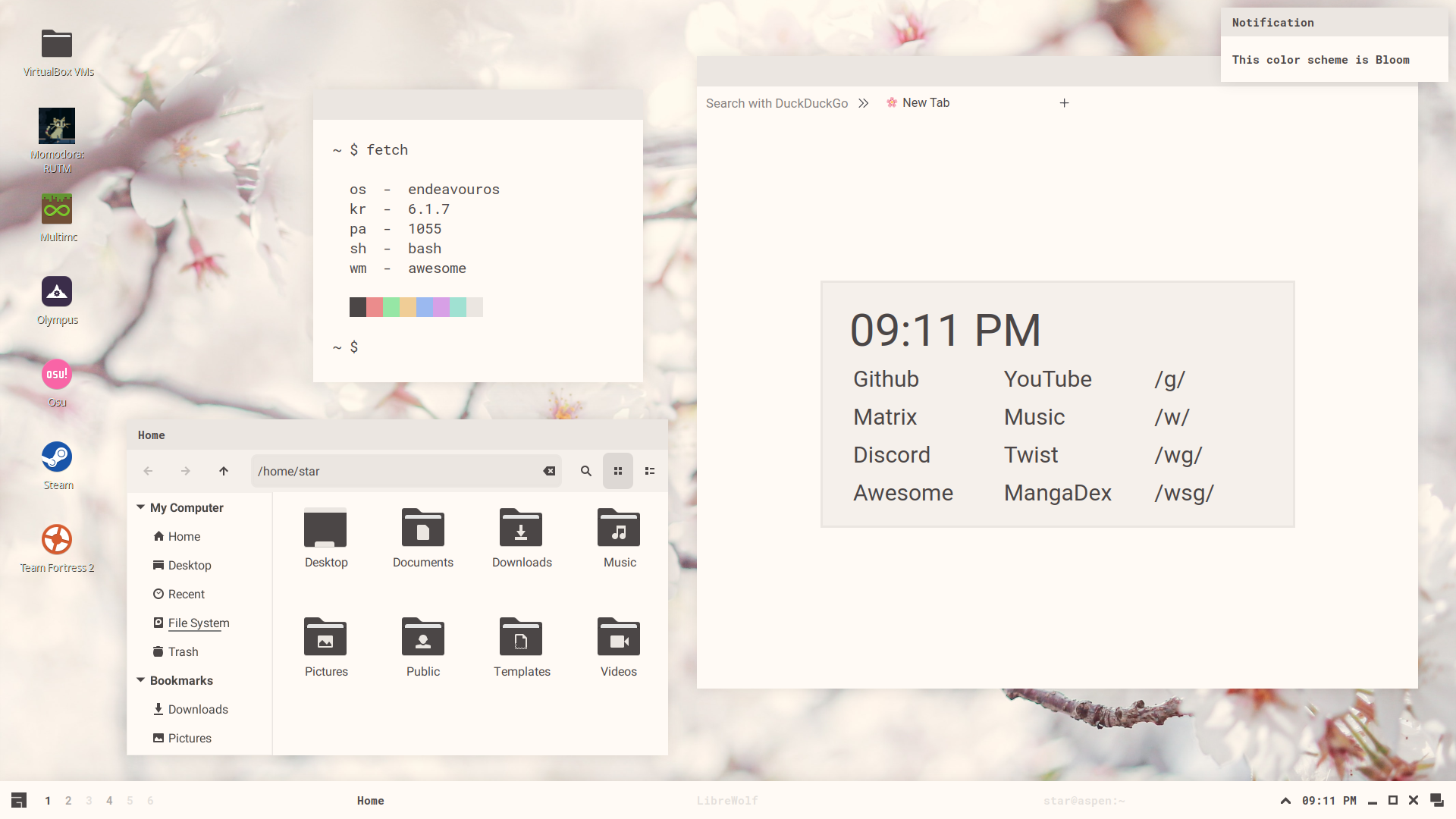Open Steam from the desktop
Image resolution: width=1456 pixels, height=819 pixels.
(57, 457)
